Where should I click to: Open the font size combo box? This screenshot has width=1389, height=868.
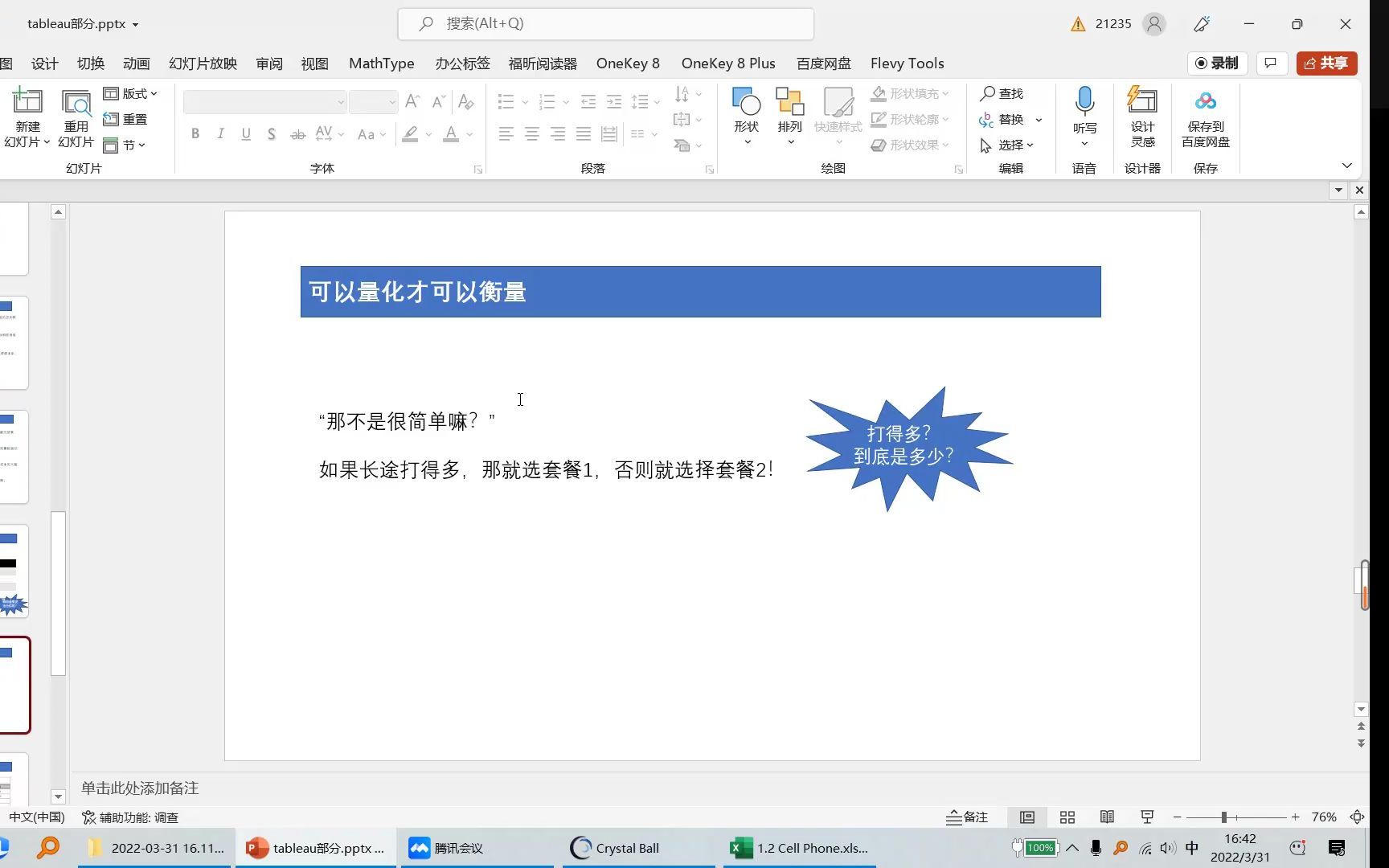pos(374,102)
